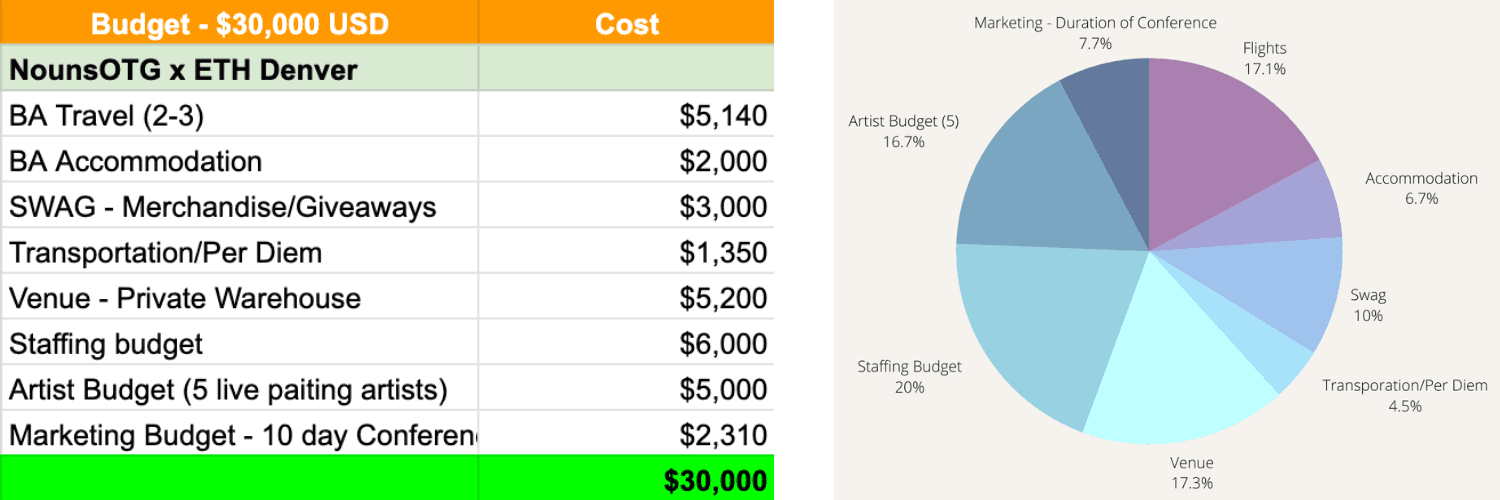Click the Venue - Private Warehouse cell
Image resolution: width=1500 pixels, height=500 pixels.
point(240,298)
